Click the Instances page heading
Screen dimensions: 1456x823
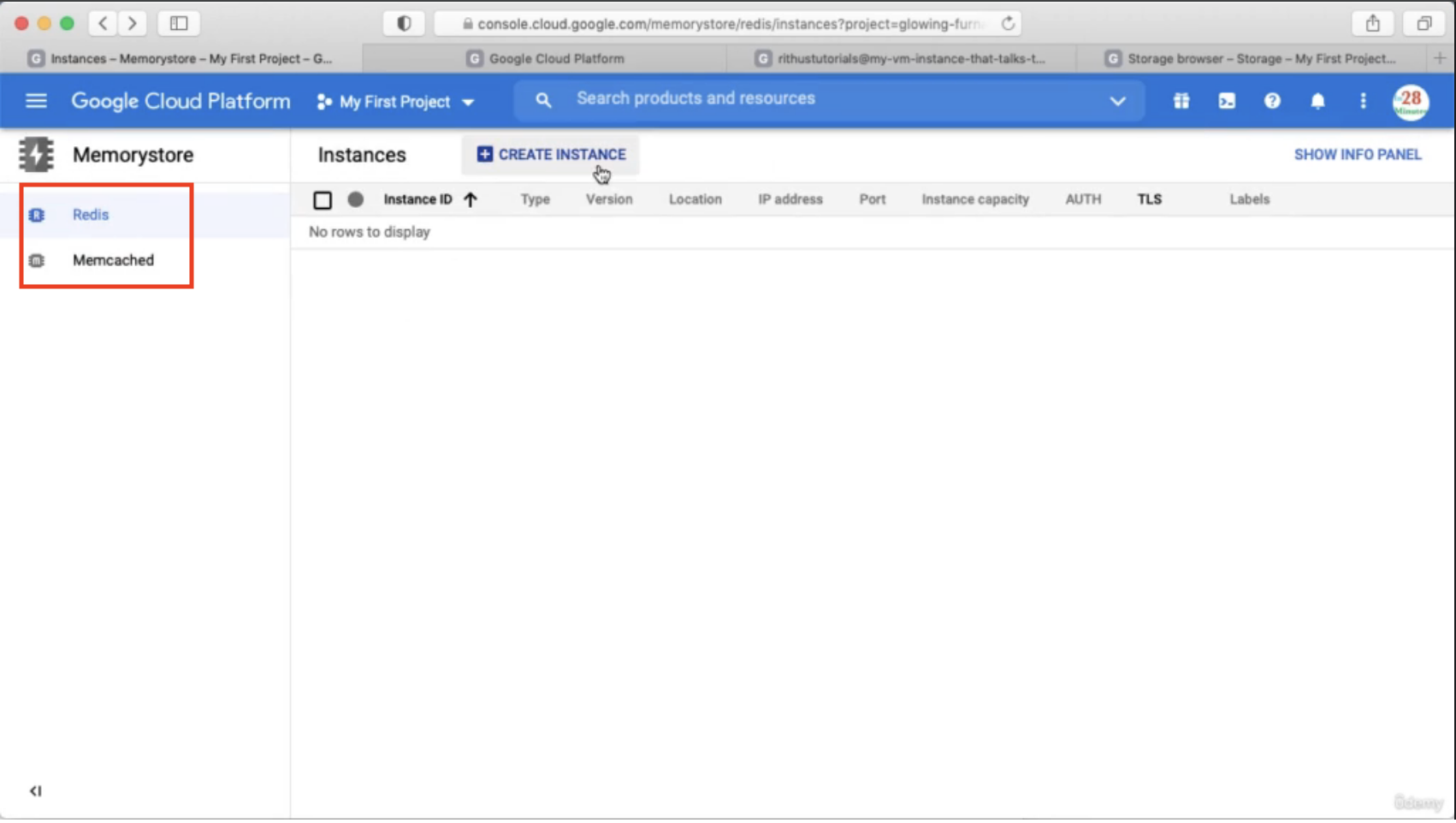[362, 155]
